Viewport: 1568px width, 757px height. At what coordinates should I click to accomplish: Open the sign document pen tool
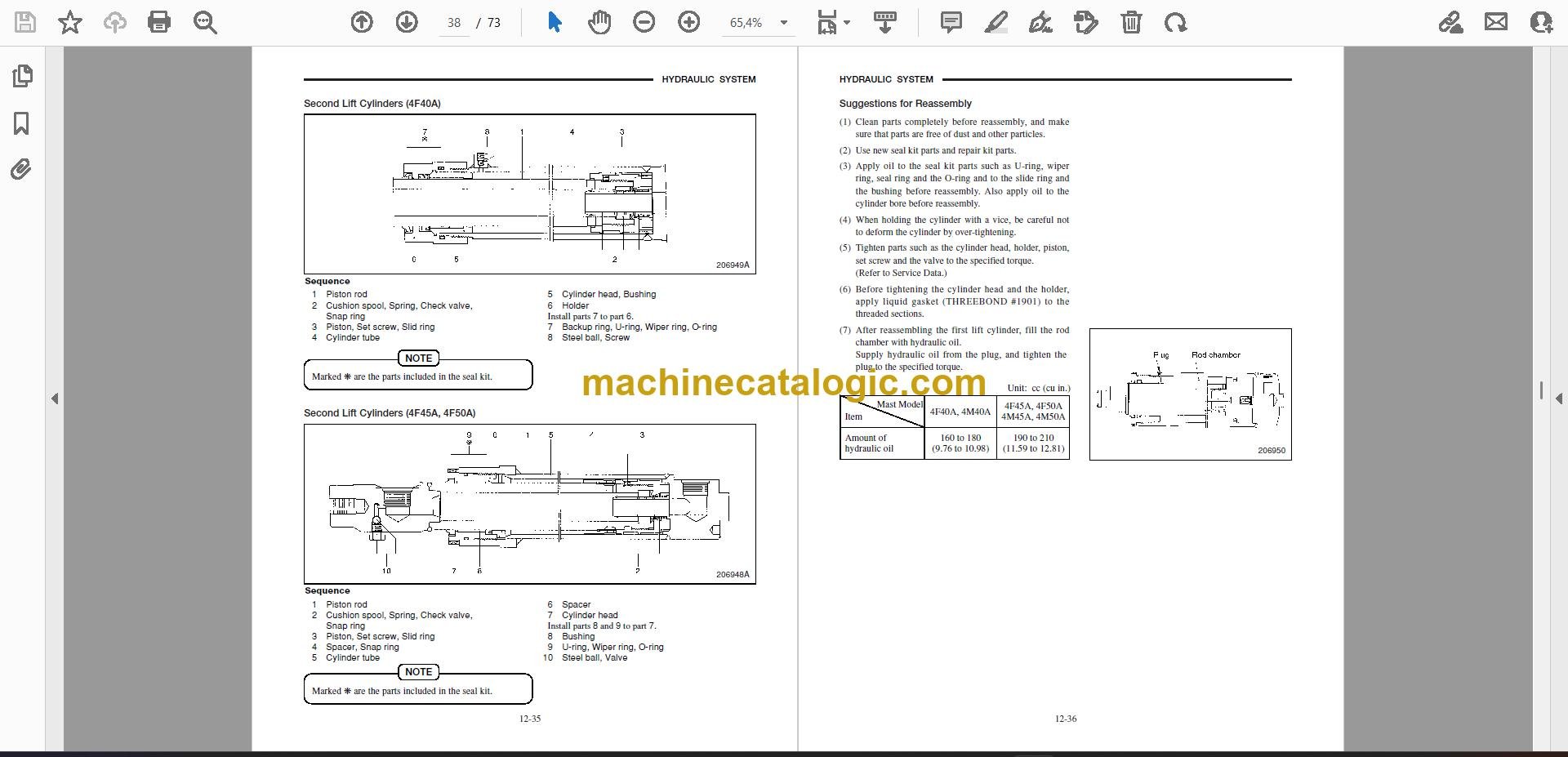(1040, 22)
